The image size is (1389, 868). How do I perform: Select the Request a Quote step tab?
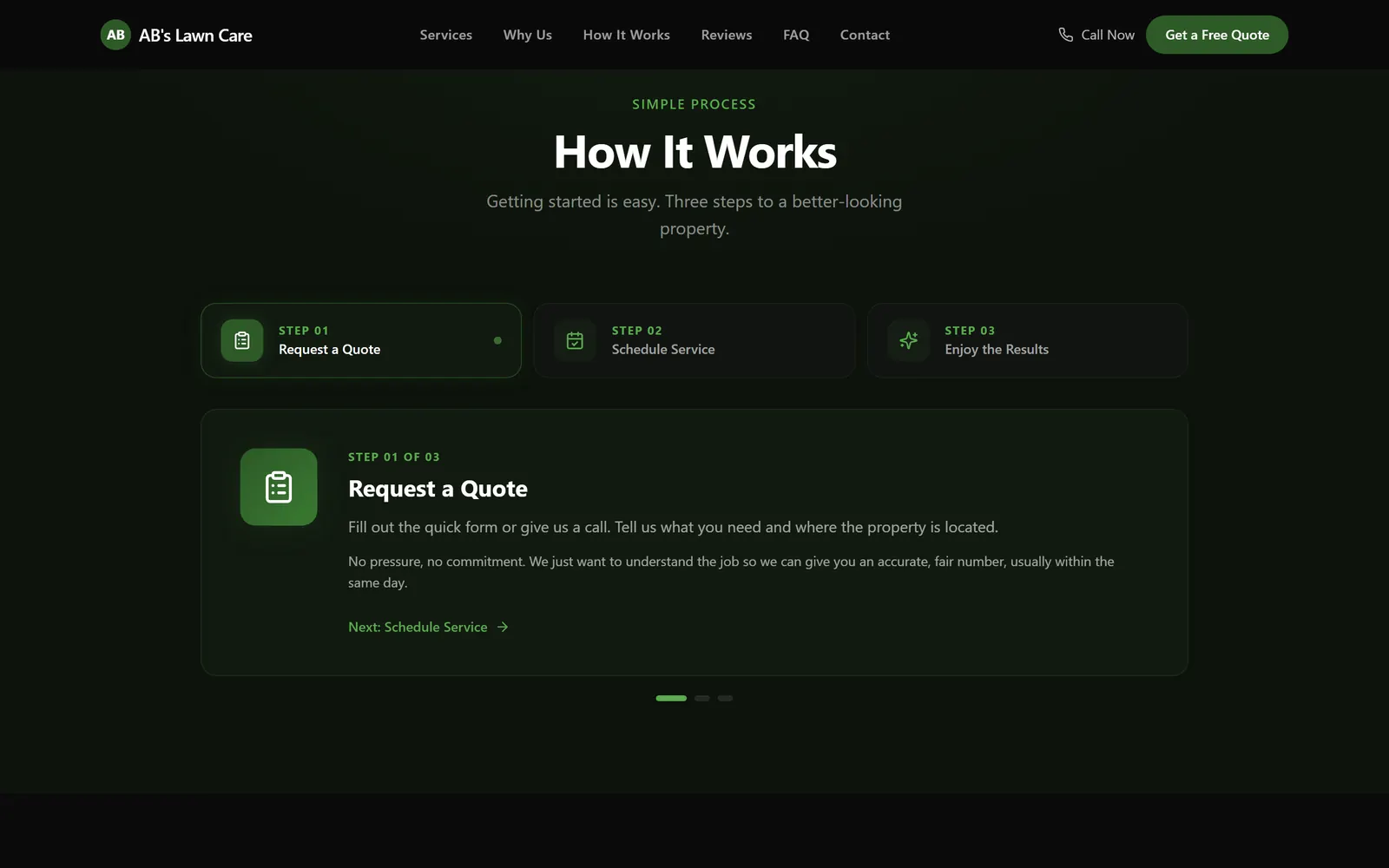[361, 340]
